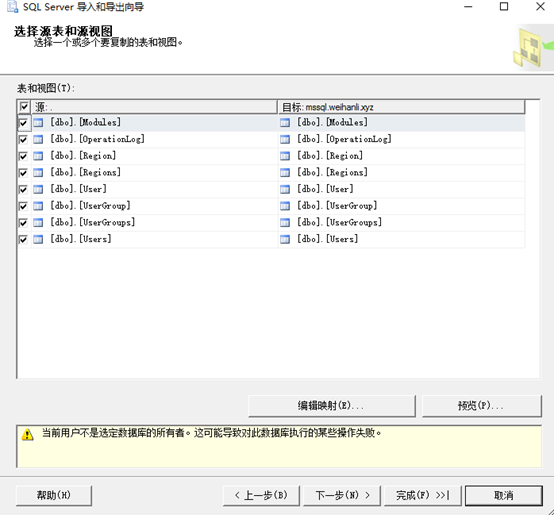
Task: Click table icon of source [dbo].[UserGroup]
Action: click(38, 206)
